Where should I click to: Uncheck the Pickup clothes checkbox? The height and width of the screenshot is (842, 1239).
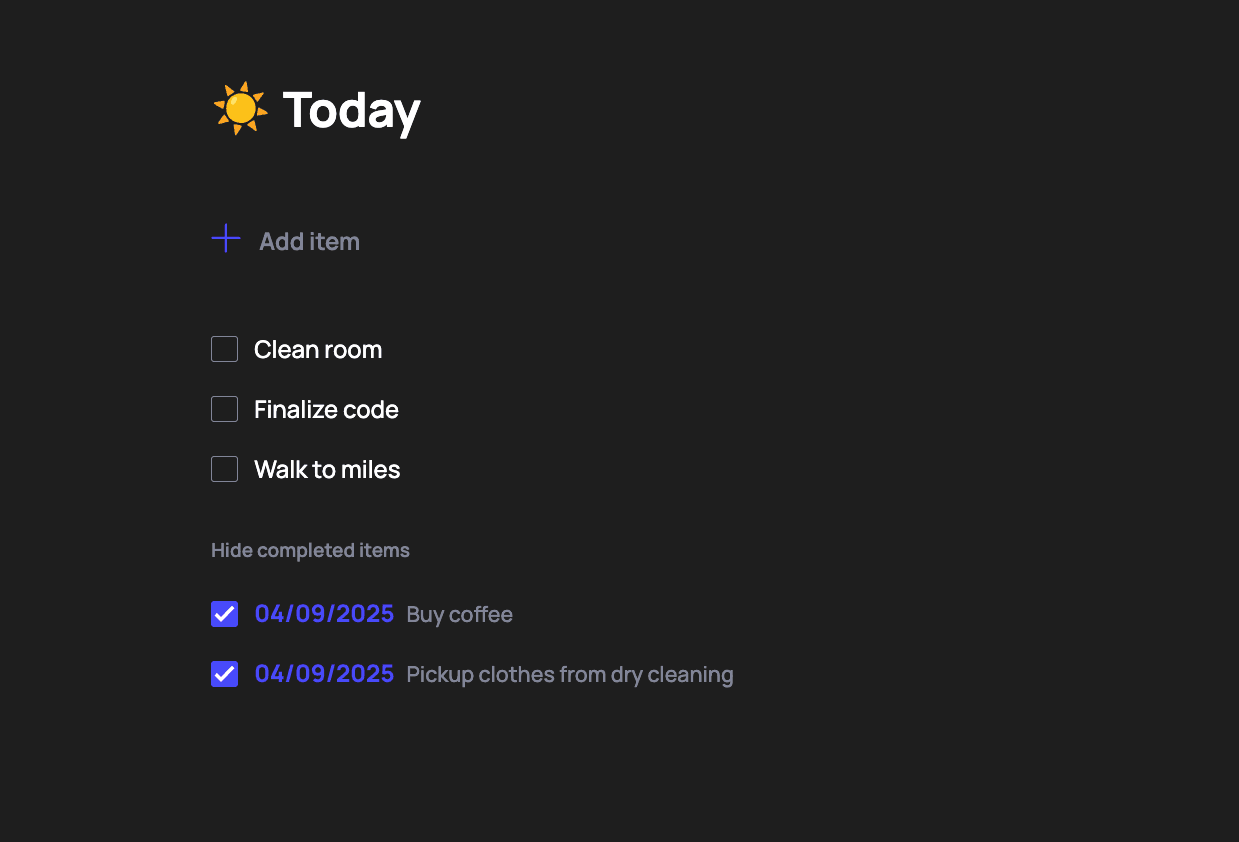[224, 674]
